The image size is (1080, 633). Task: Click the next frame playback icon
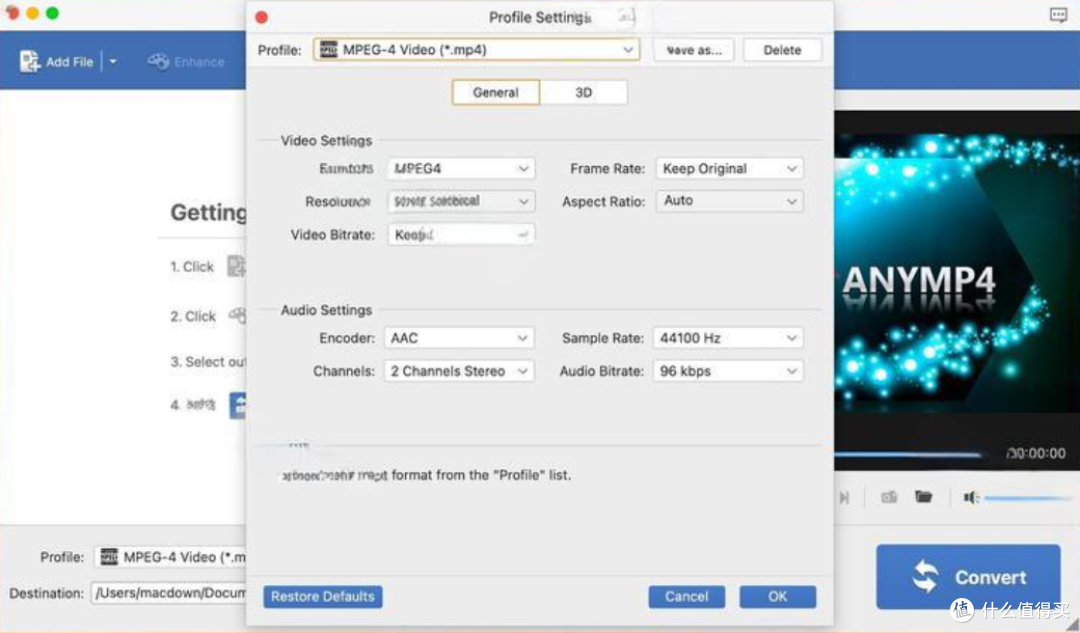[x=844, y=497]
